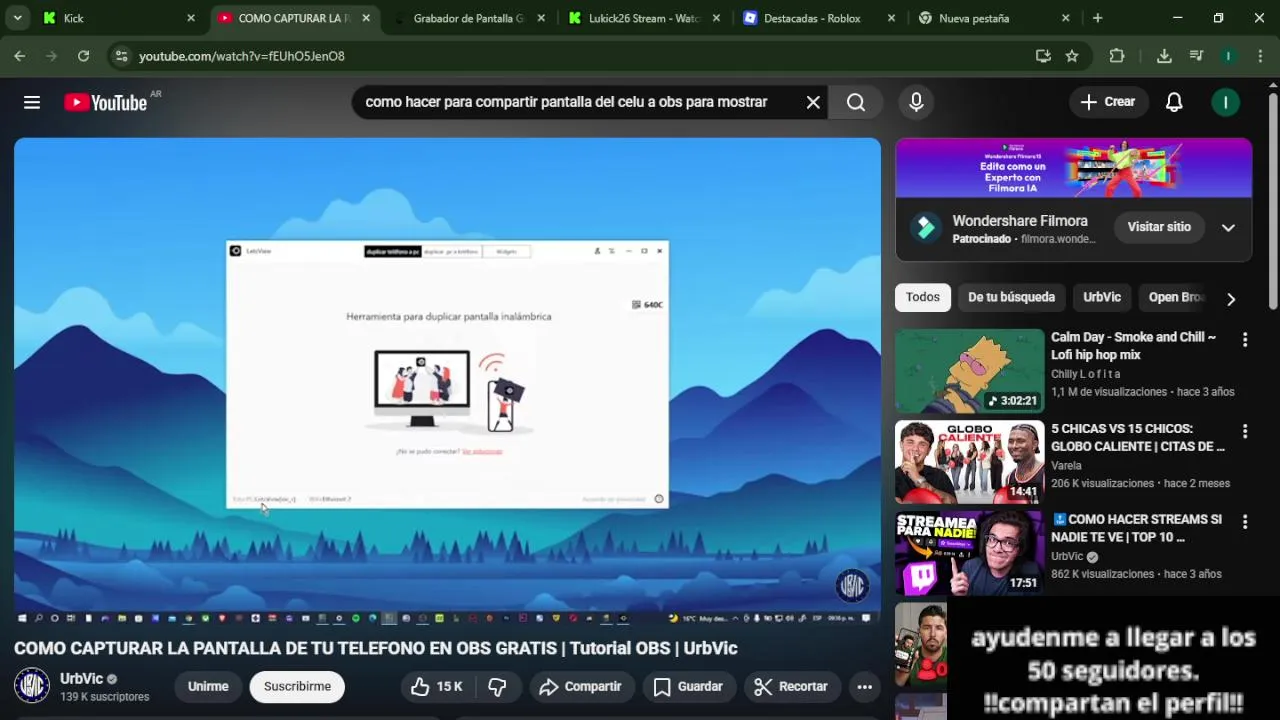Open the account avatar menu in YouTube
The width and height of the screenshot is (1280, 720).
1225,102
